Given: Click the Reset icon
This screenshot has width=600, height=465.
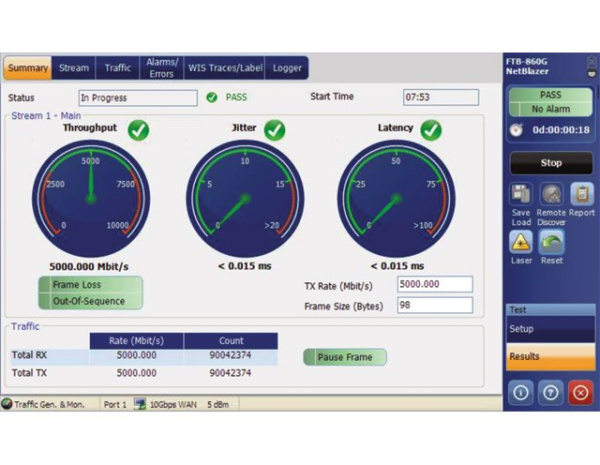Looking at the screenshot, I should pyautogui.click(x=551, y=242).
